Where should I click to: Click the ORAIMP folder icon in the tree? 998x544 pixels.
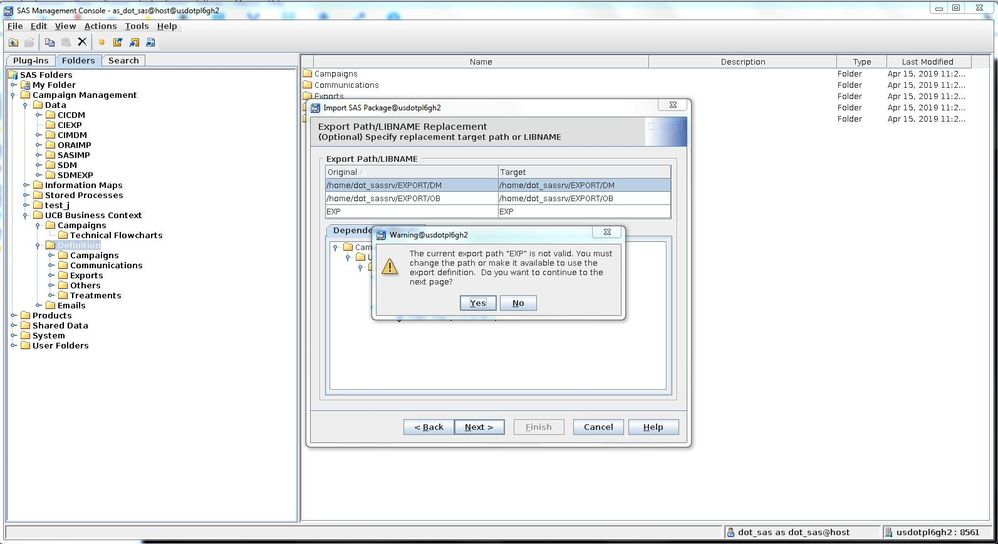(50, 145)
